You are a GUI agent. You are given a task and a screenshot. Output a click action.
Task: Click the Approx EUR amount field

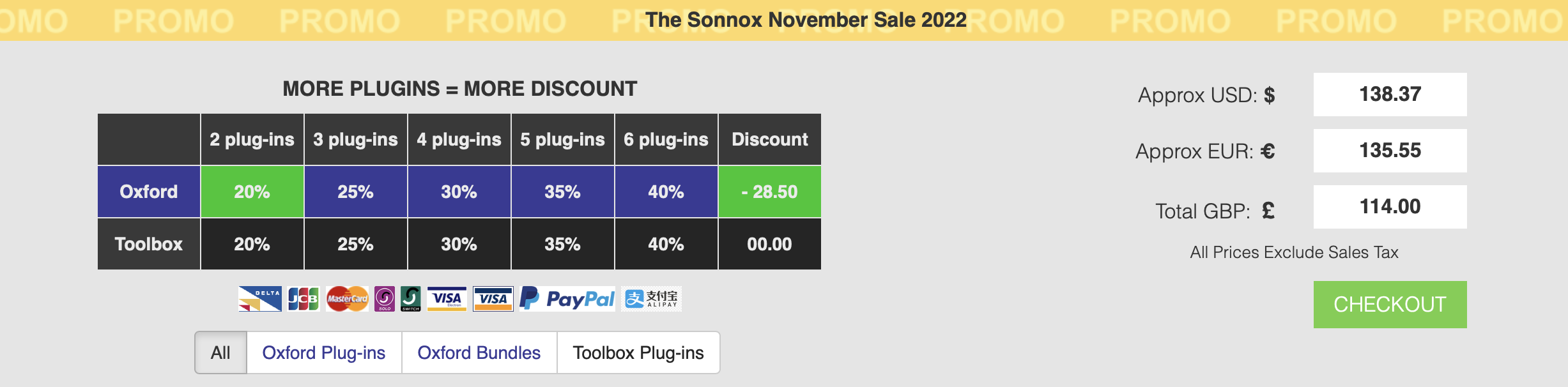pos(1390,151)
